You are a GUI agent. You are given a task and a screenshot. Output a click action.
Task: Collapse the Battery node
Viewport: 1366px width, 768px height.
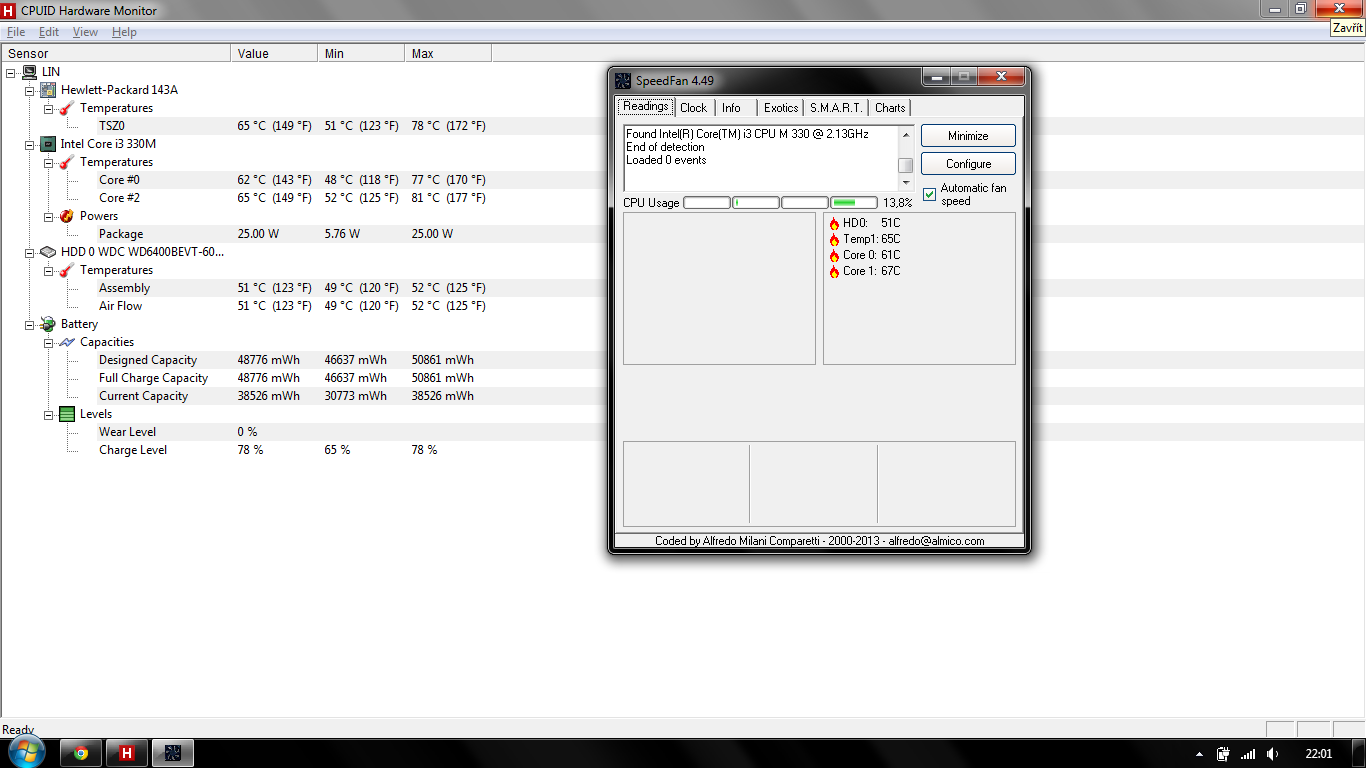click(30, 324)
